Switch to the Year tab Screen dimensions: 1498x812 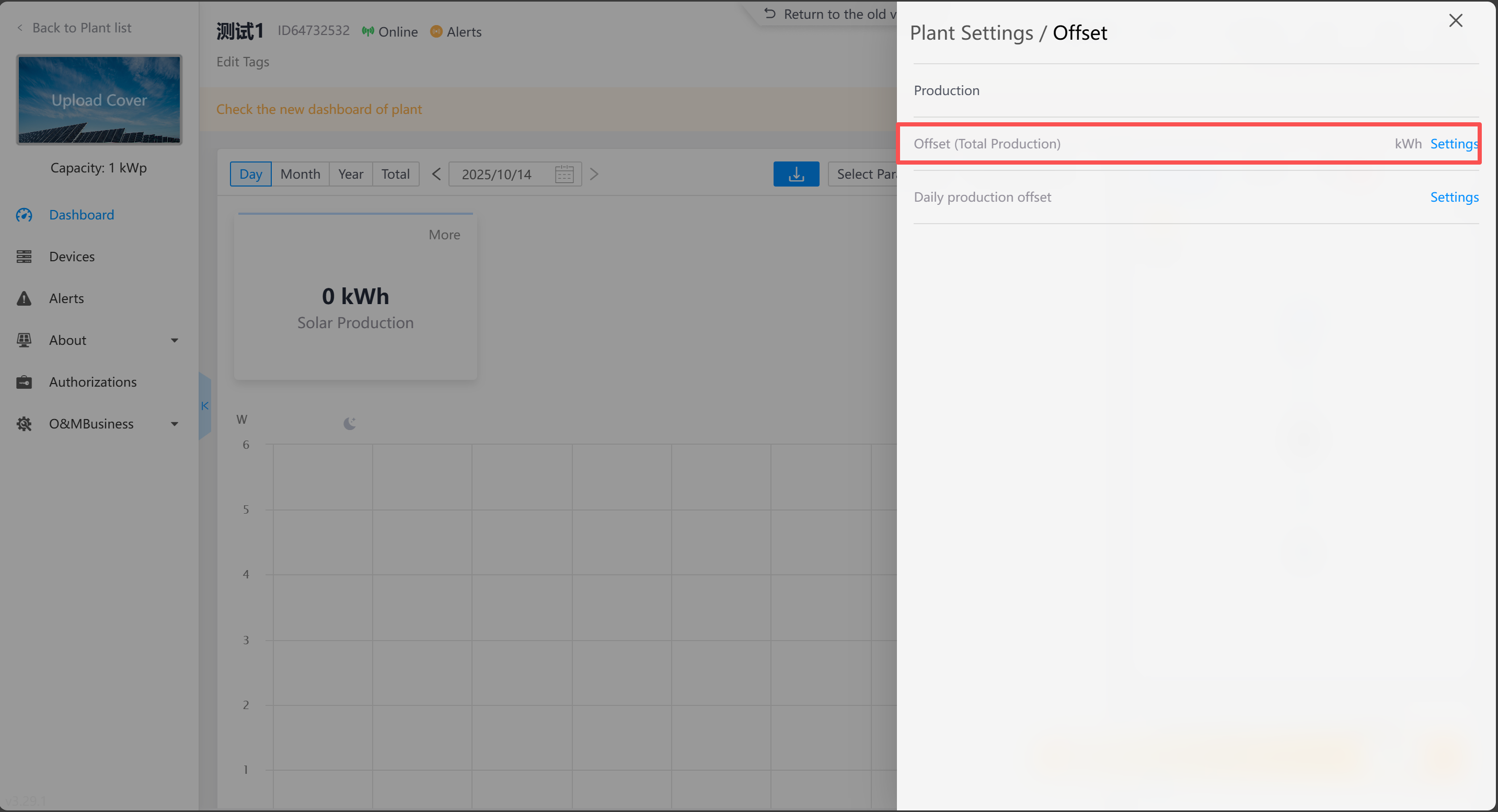(350, 175)
